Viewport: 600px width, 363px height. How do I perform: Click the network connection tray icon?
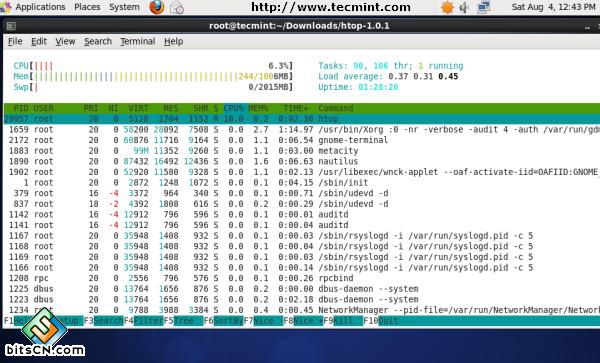click(484, 7)
